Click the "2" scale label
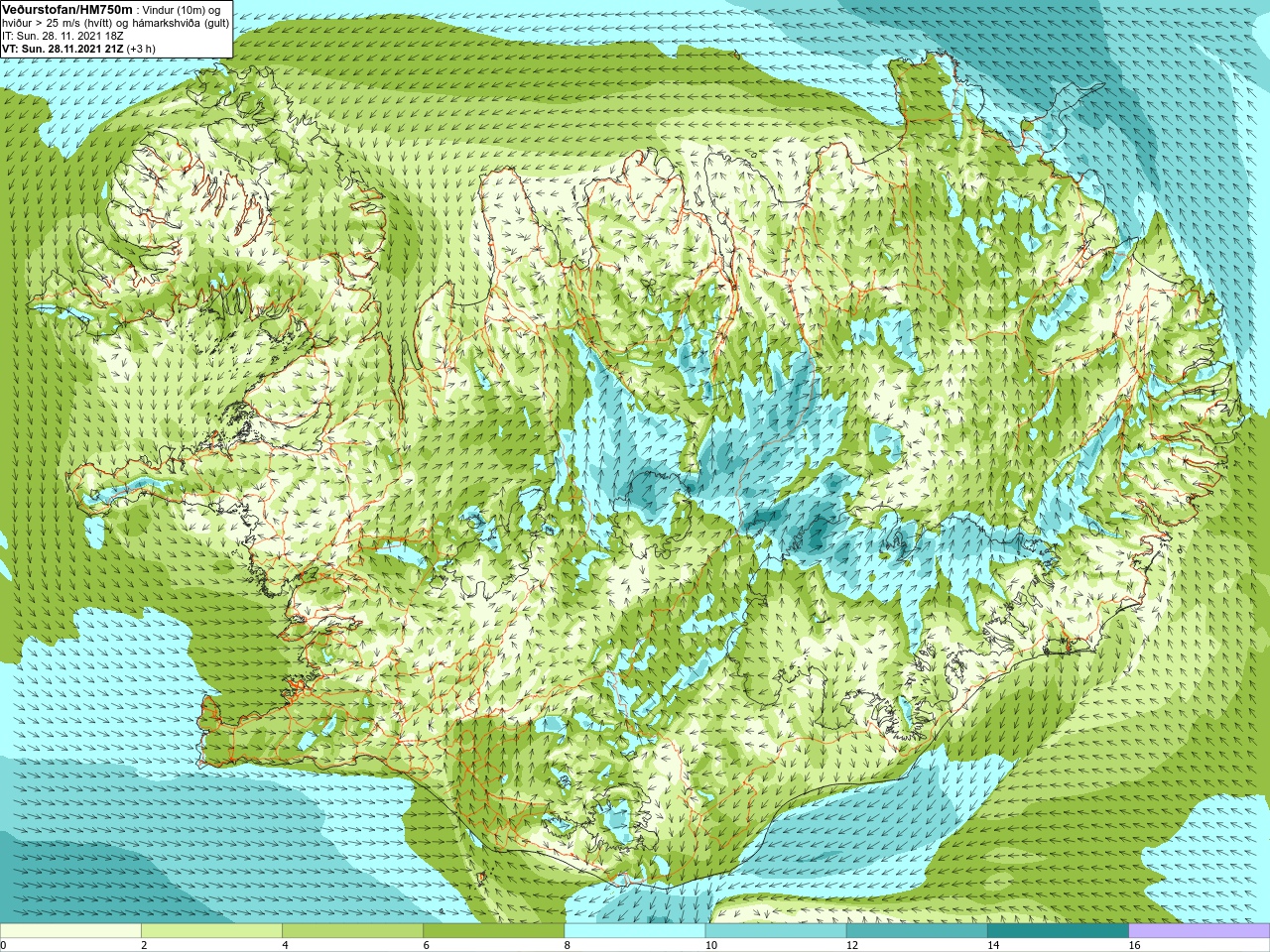Image resolution: width=1270 pixels, height=952 pixels. click(x=144, y=945)
